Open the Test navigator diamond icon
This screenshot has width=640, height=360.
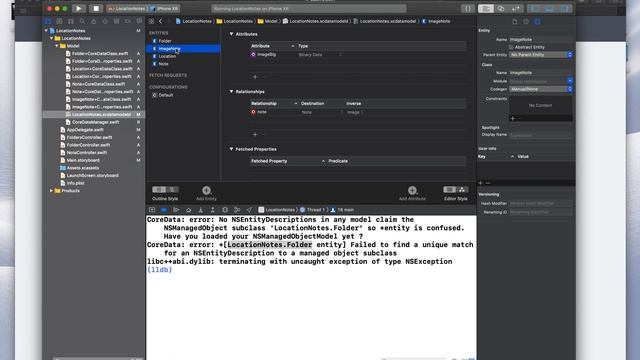(105, 21)
